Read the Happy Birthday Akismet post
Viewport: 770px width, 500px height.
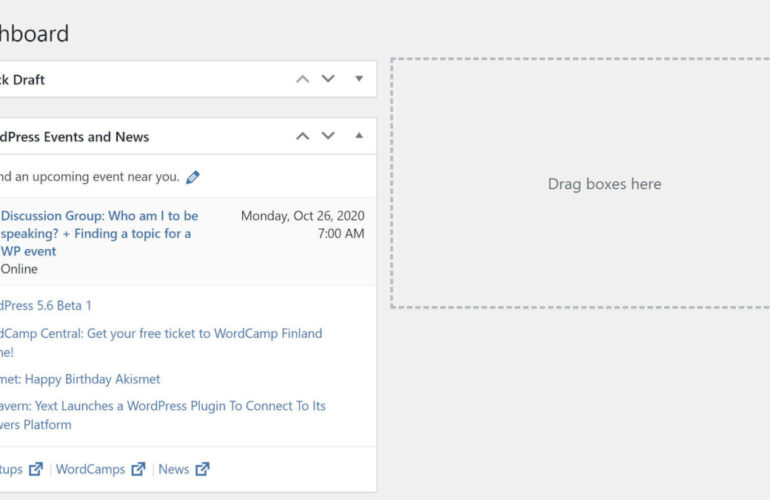[80, 379]
